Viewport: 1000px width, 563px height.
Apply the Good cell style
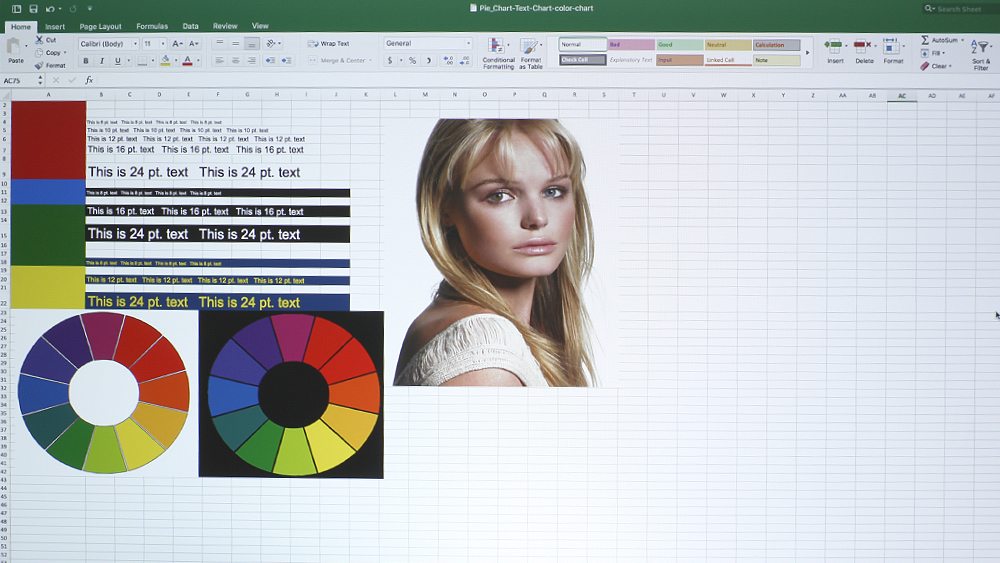coord(679,45)
